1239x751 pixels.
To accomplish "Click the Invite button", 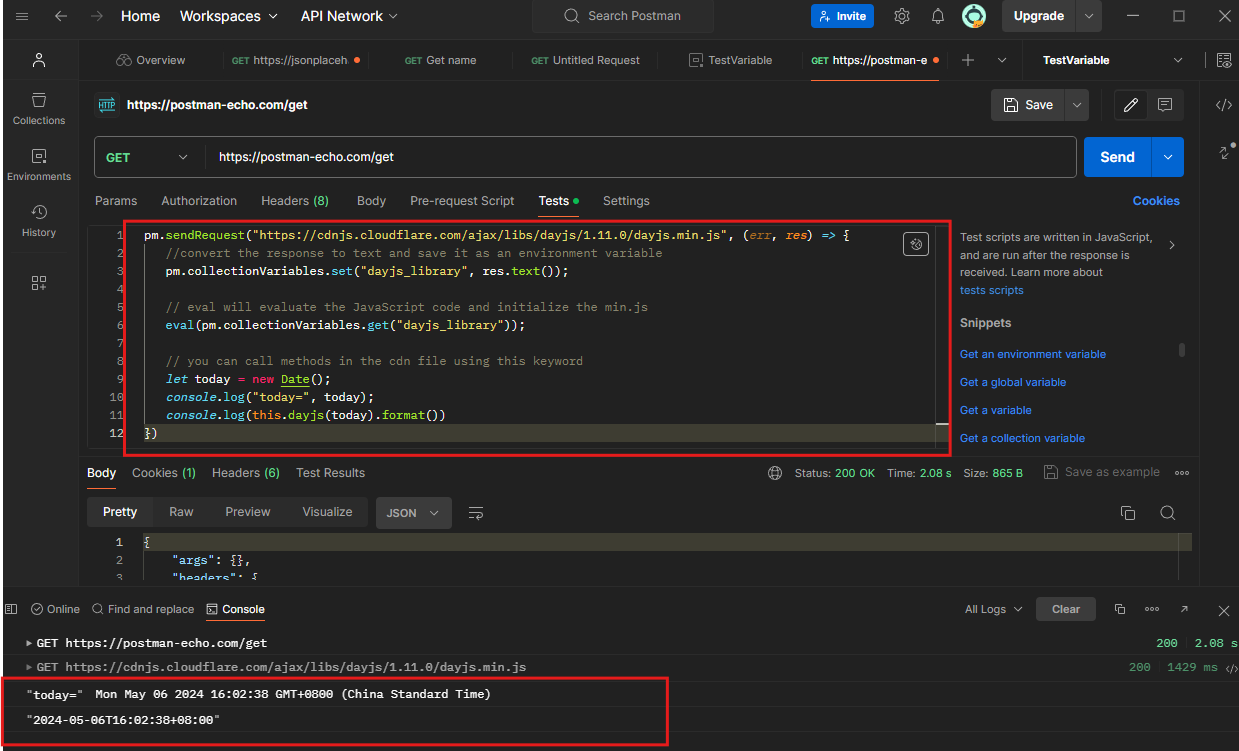I will click(x=842, y=16).
